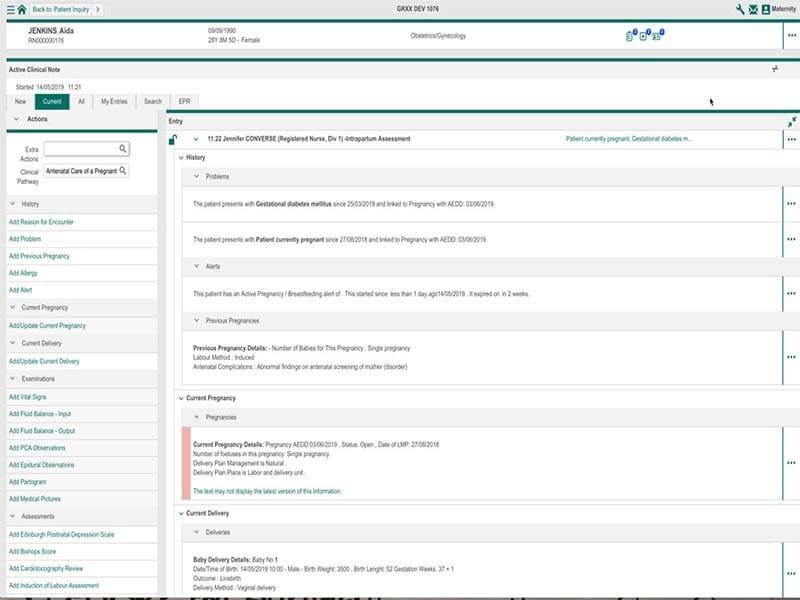Collapse Current Delivery group in sidebar
The height and width of the screenshot is (600, 800).
click(13, 343)
